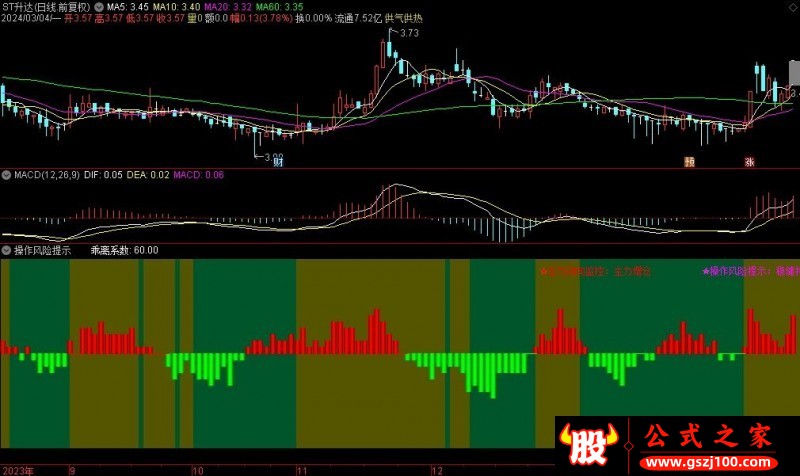
Task: Click the 财 marker icon under the candlesticks
Action: point(278,162)
